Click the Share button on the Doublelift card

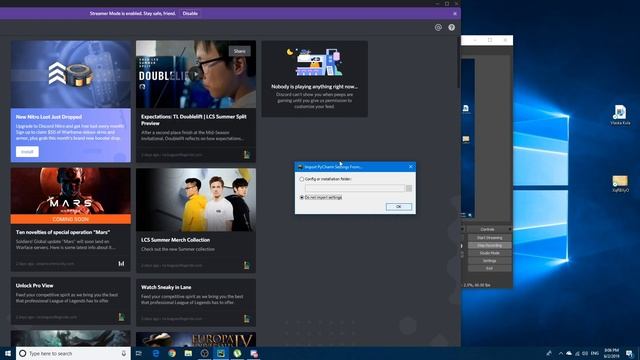[x=240, y=51]
